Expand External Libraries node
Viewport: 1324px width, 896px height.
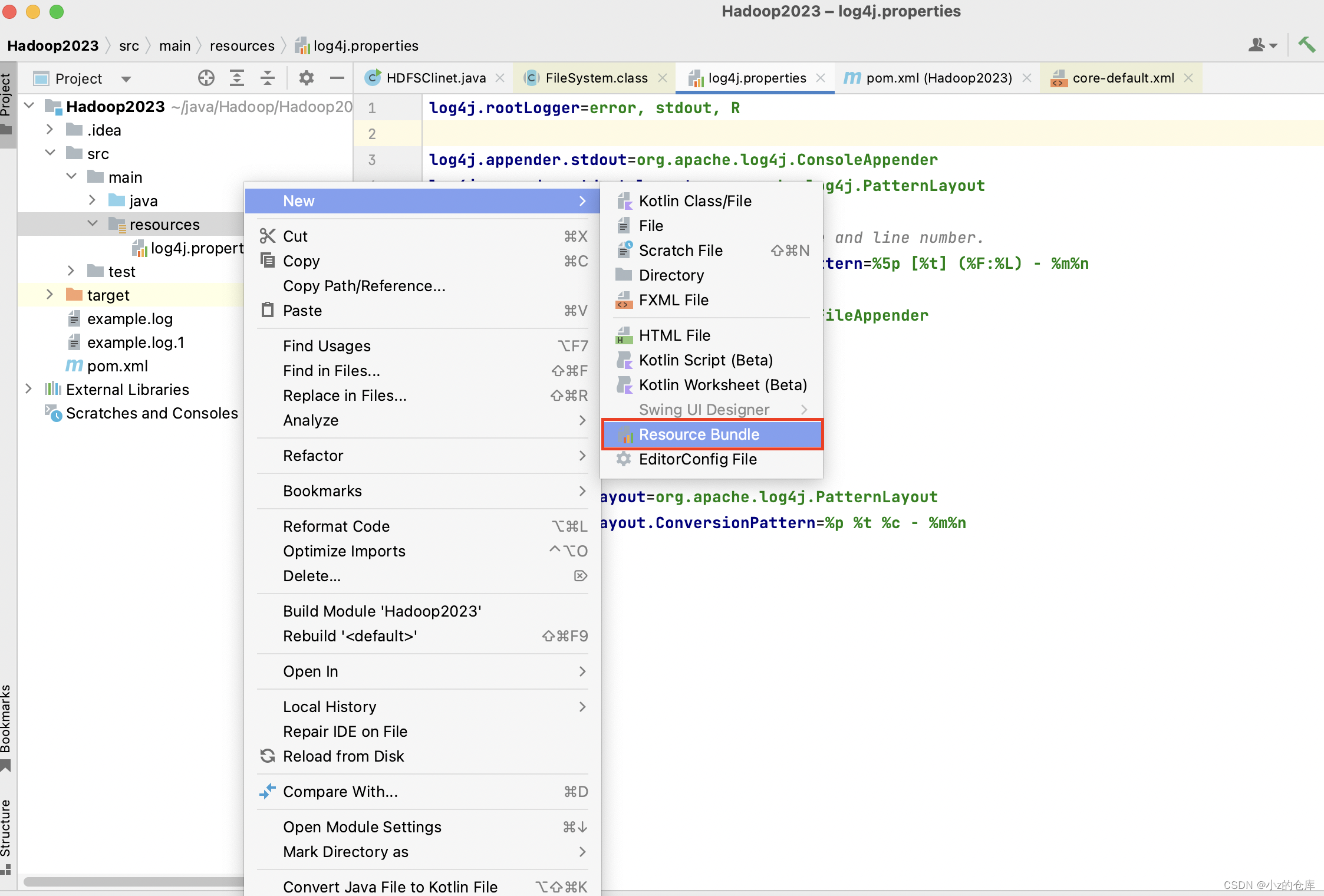pos(28,389)
